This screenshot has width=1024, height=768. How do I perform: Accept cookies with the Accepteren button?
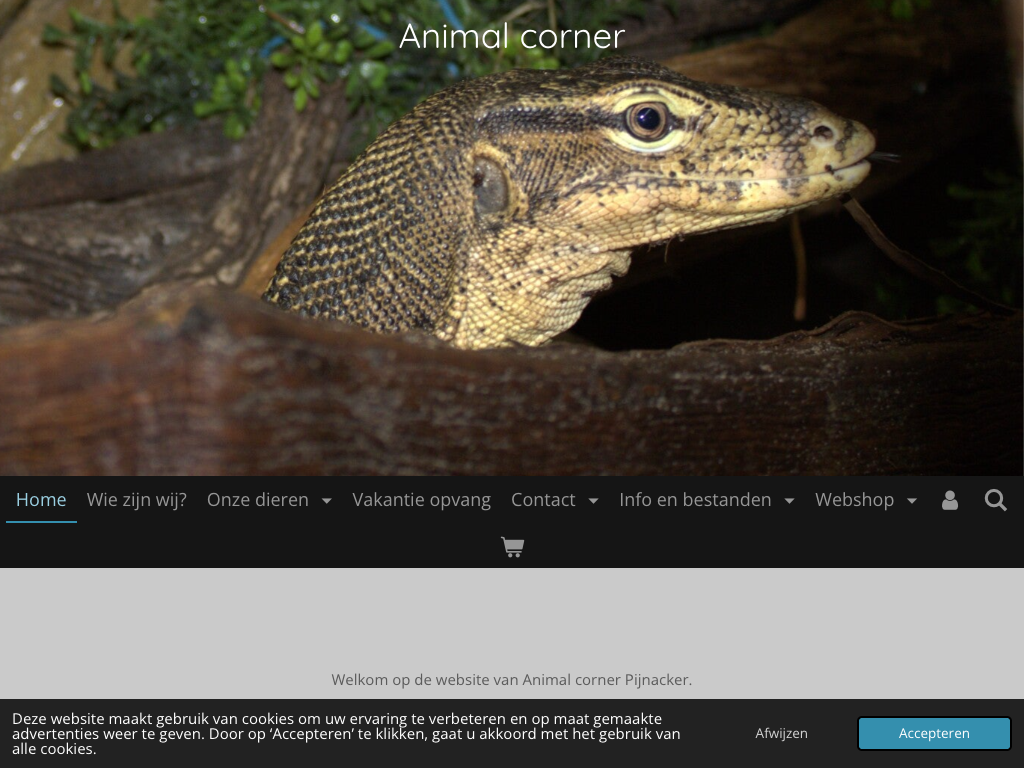934,733
